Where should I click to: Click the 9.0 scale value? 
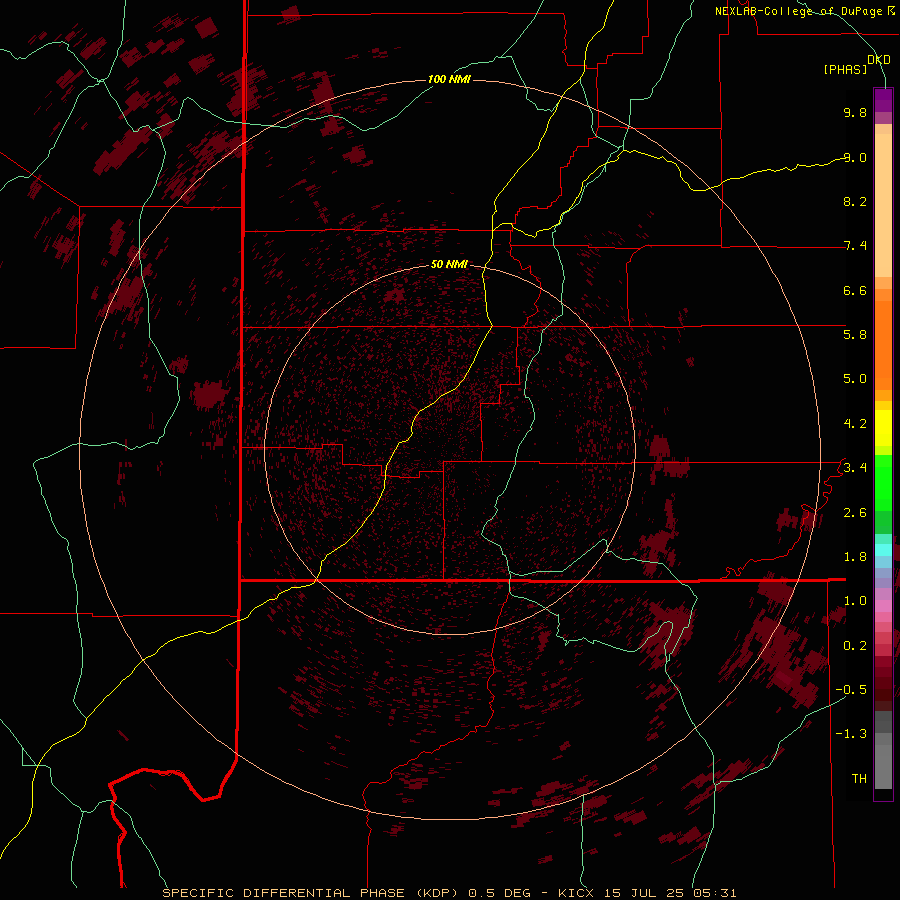tap(855, 157)
